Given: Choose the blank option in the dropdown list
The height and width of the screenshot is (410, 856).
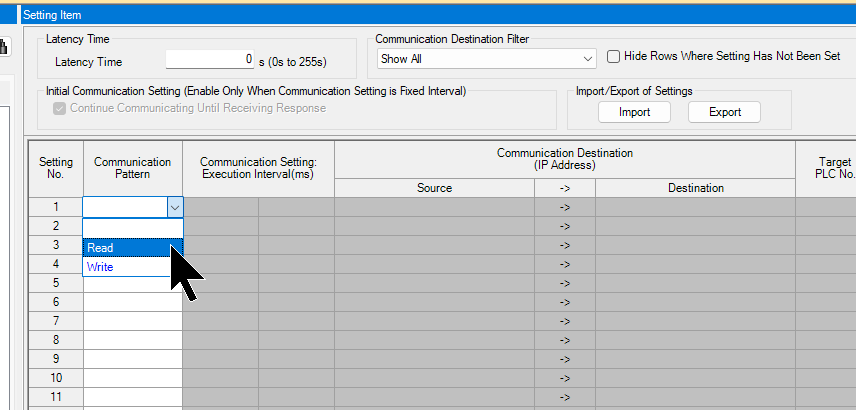Looking at the screenshot, I should point(133,228).
